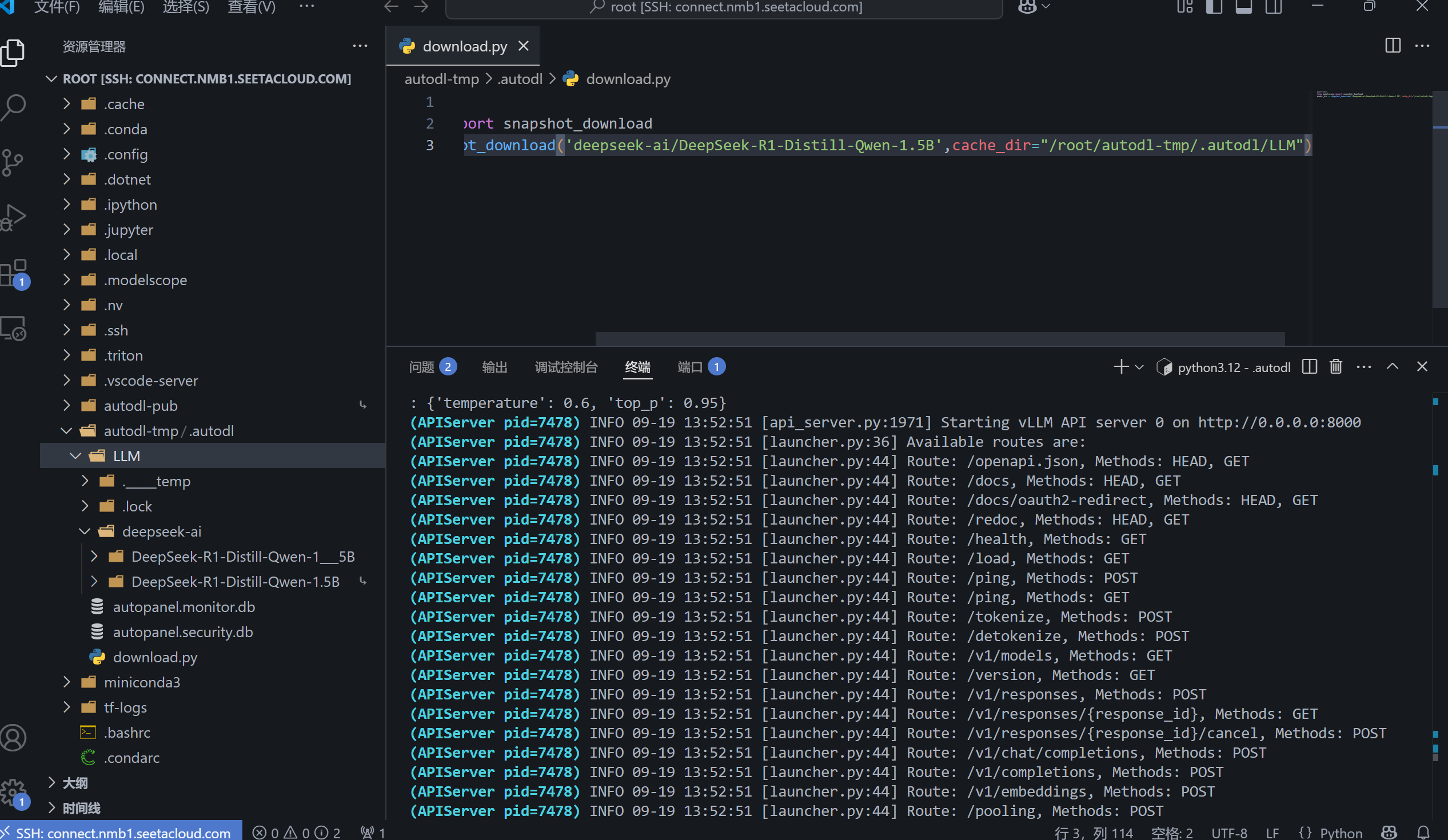Open the 文件(F) menu
Screen dimensions: 1448x840
coord(57,7)
